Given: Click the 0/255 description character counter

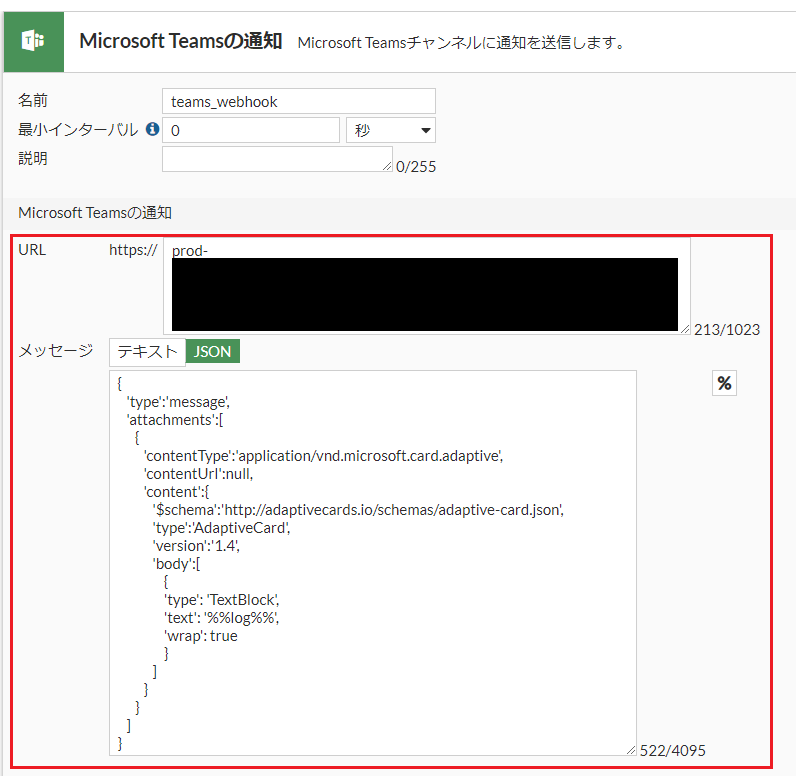Looking at the screenshot, I should (x=416, y=167).
